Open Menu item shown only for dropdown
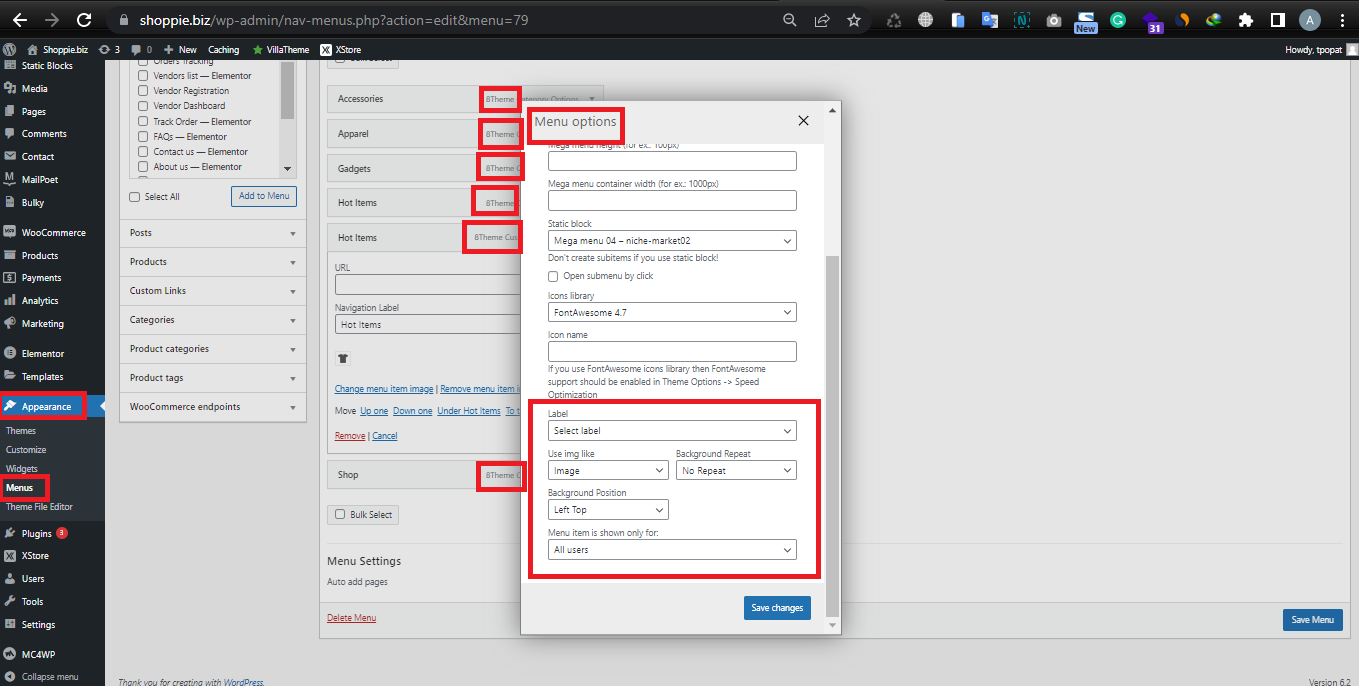The image size is (1359, 686). 672,550
